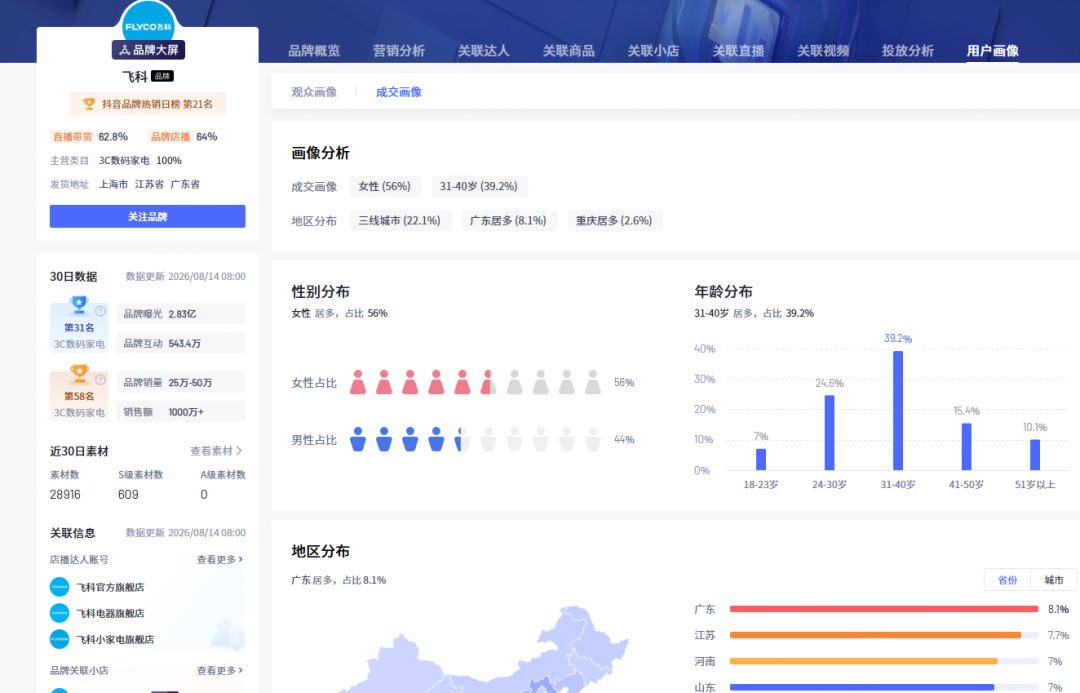Image resolution: width=1080 pixels, height=693 pixels.
Task: Open the 关联直播 tab
Action: (738, 50)
